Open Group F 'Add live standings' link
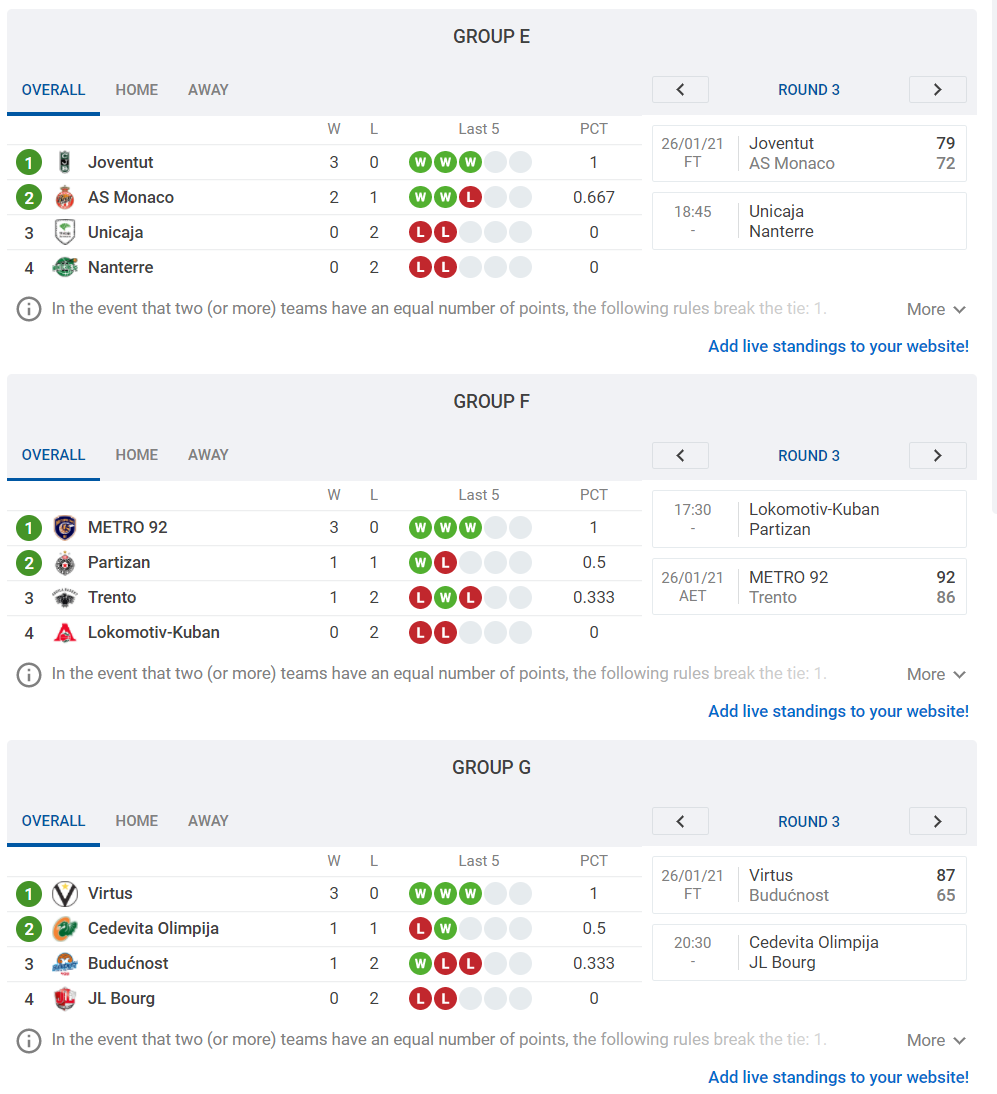Screen dimensions: 997x1094 pos(838,711)
